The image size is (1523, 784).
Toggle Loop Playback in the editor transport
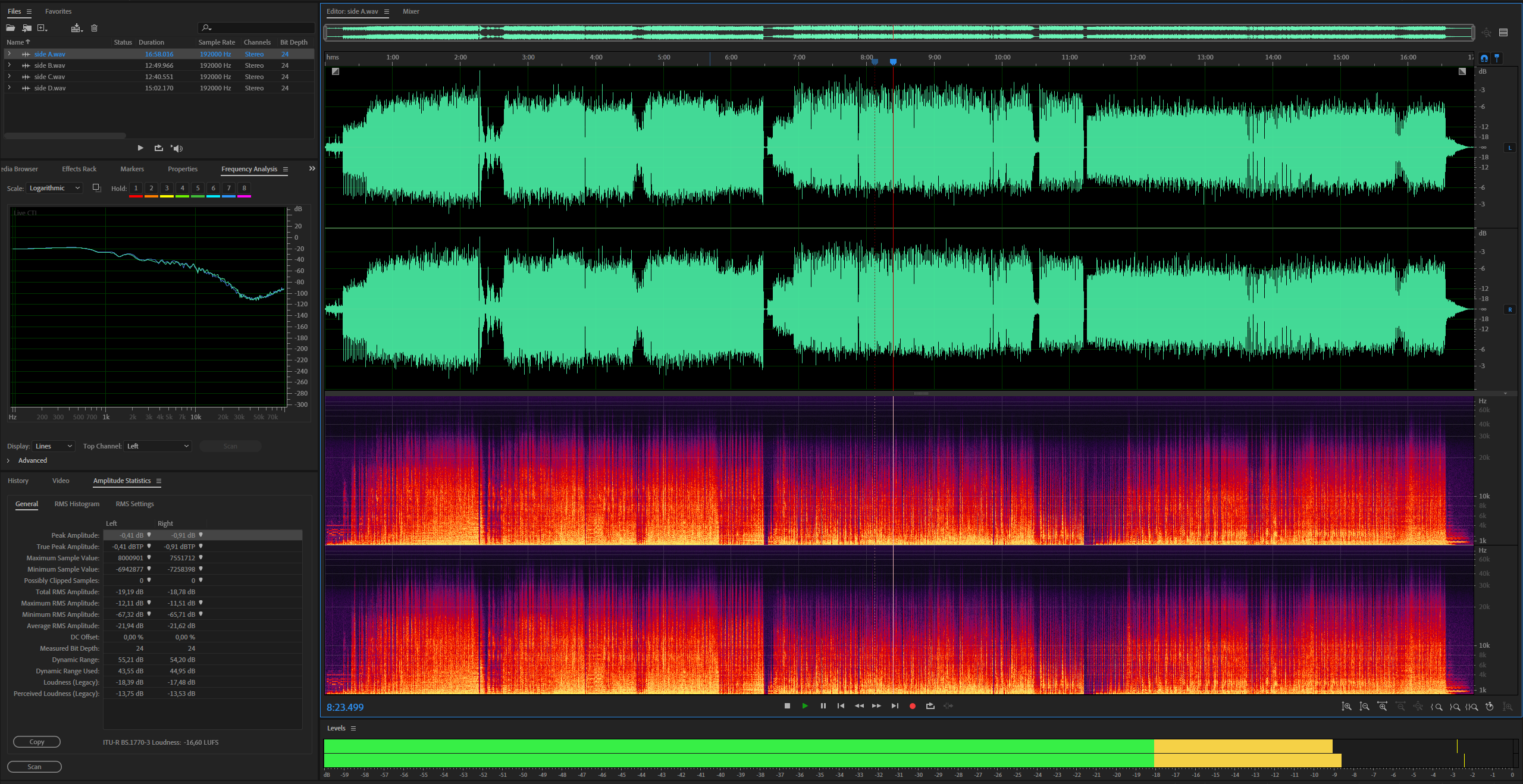[930, 706]
